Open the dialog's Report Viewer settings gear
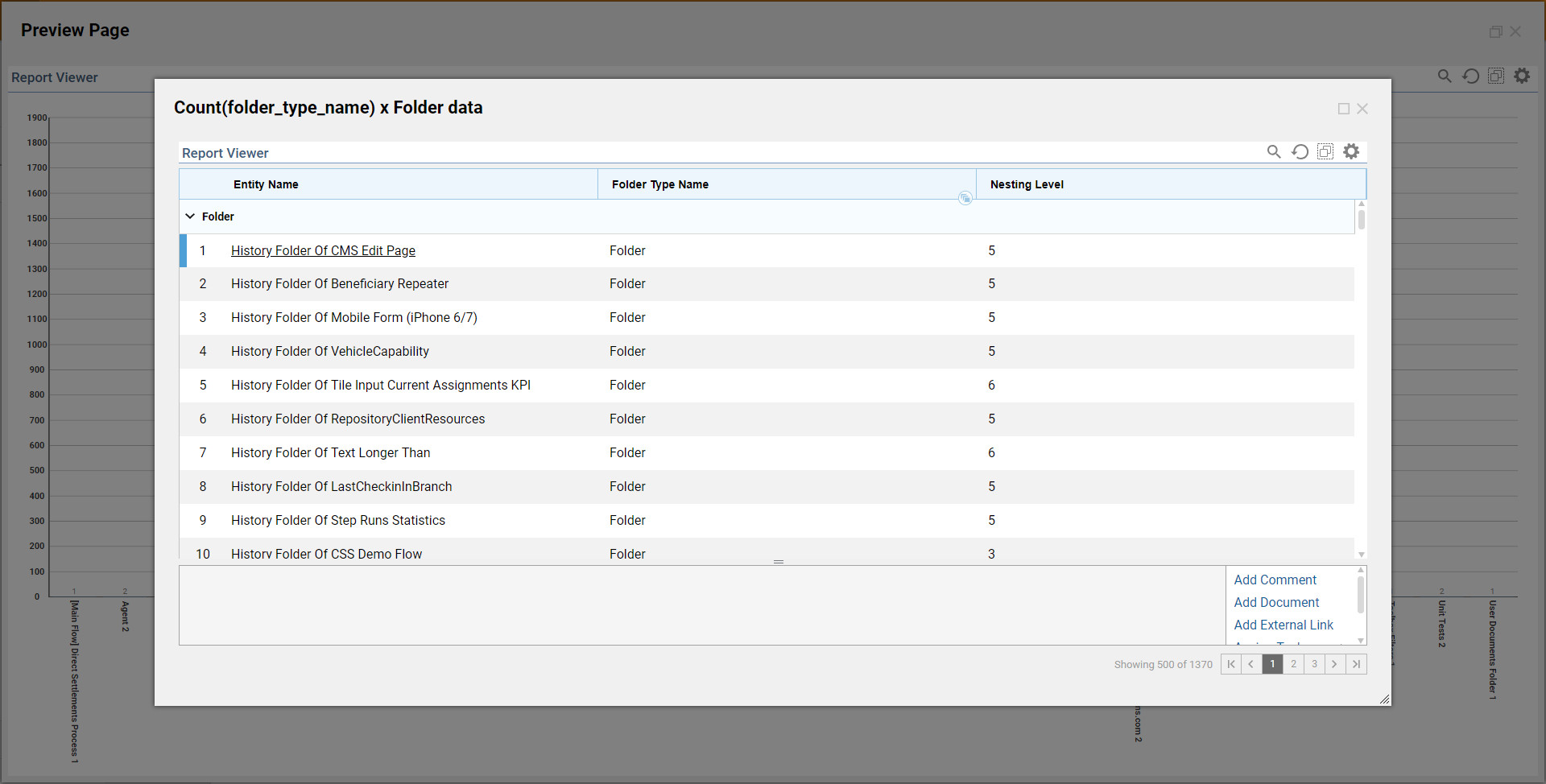 (1351, 151)
